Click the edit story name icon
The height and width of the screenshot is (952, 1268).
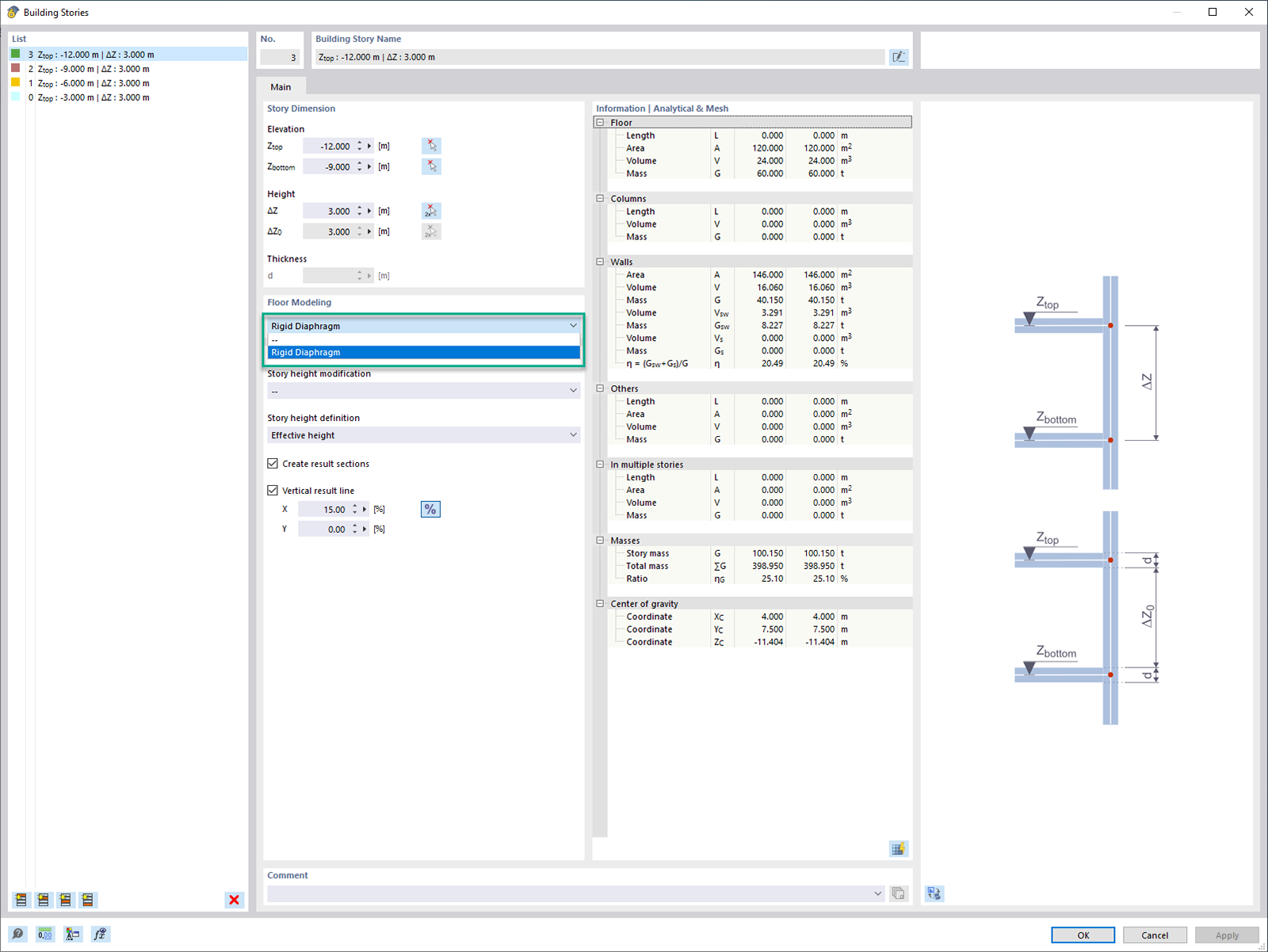[x=899, y=57]
